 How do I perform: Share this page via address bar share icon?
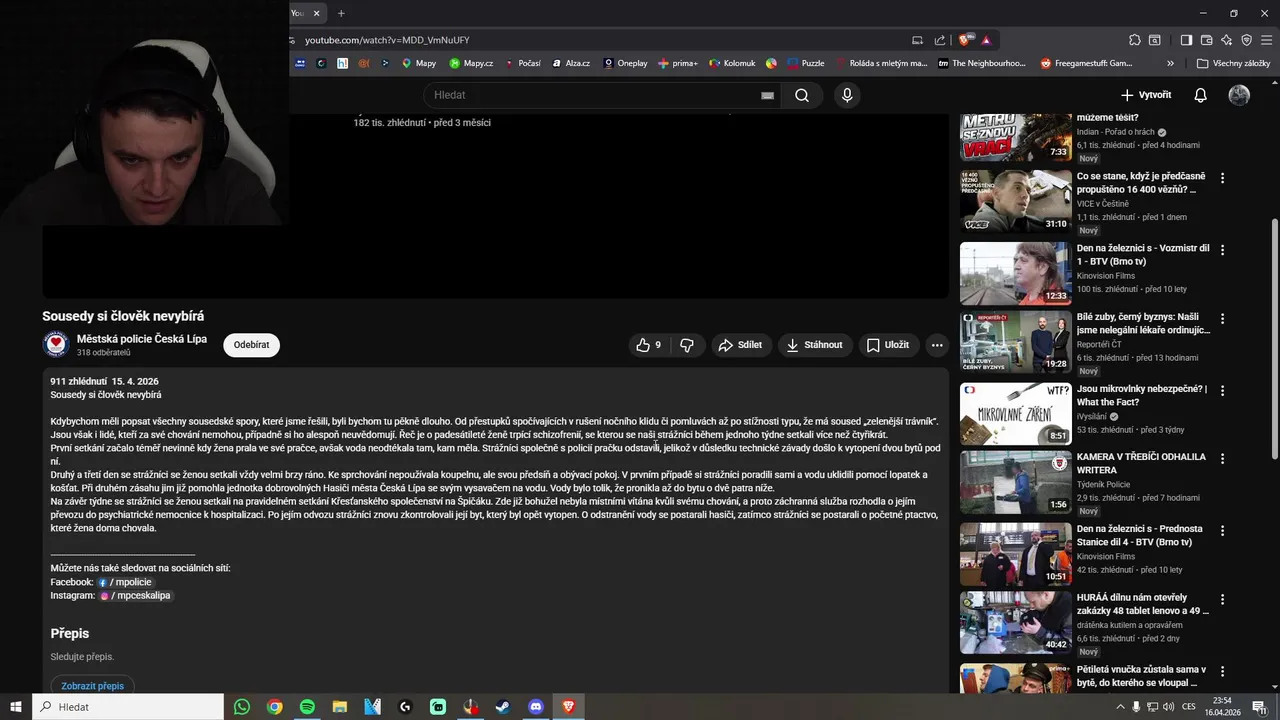coord(940,40)
